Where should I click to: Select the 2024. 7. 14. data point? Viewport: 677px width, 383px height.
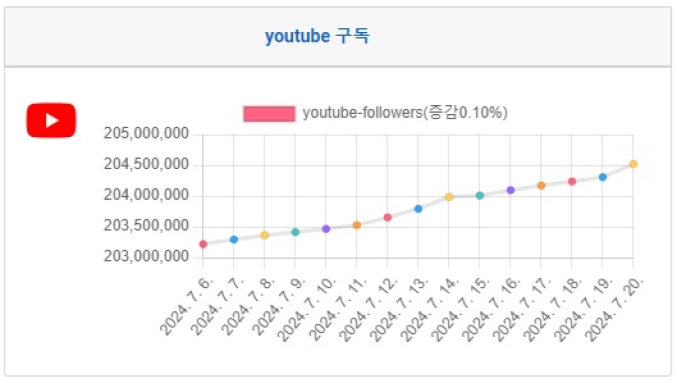[x=449, y=197]
